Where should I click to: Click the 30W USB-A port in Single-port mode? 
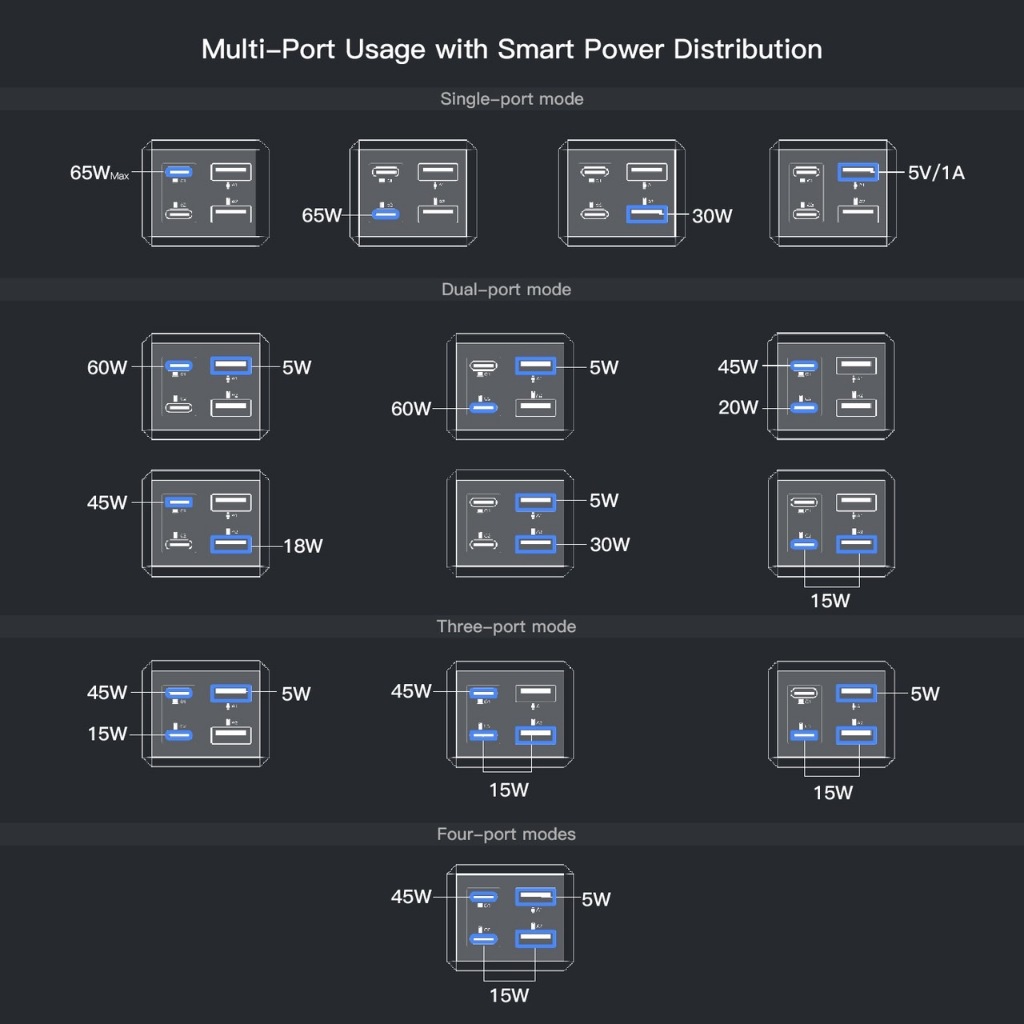pos(646,214)
